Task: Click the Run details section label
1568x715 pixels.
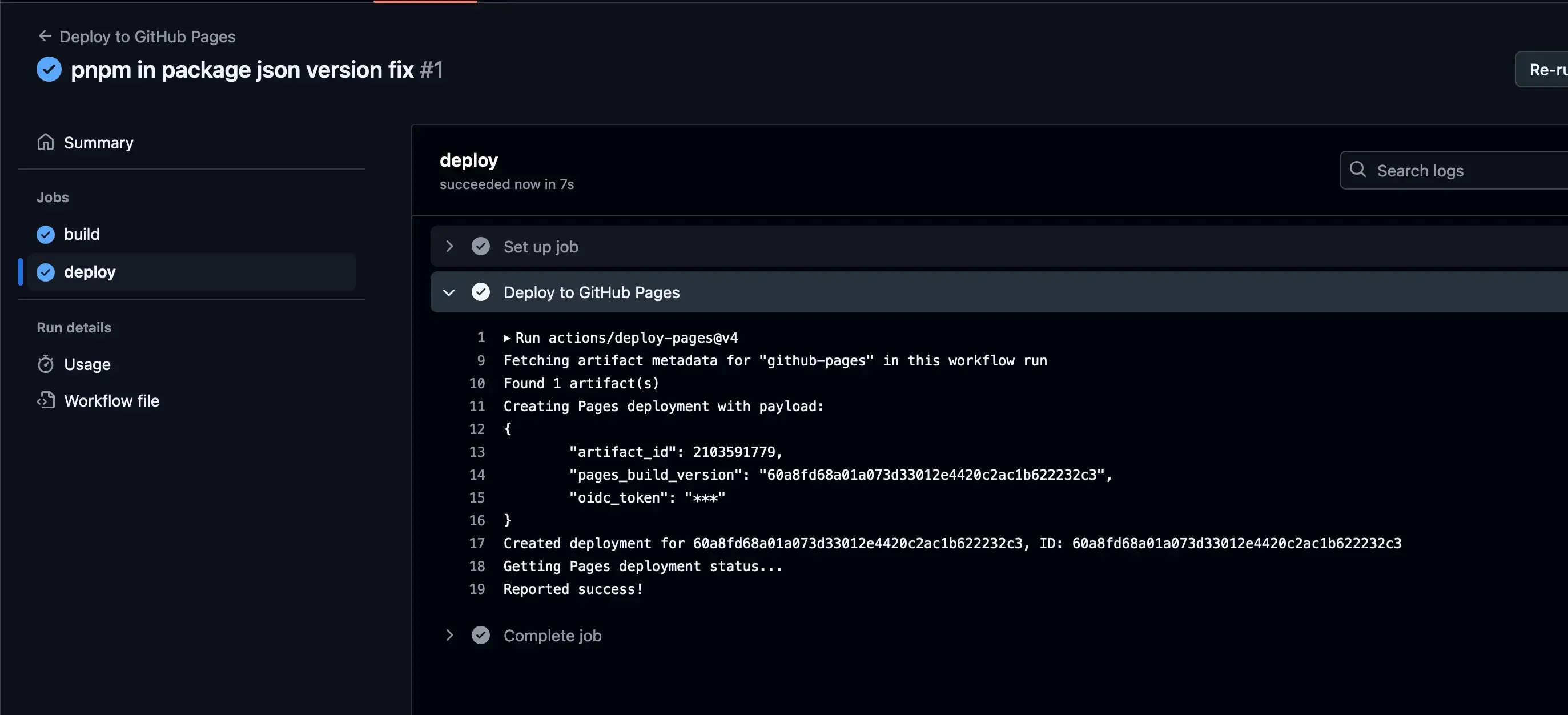Action: click(74, 328)
